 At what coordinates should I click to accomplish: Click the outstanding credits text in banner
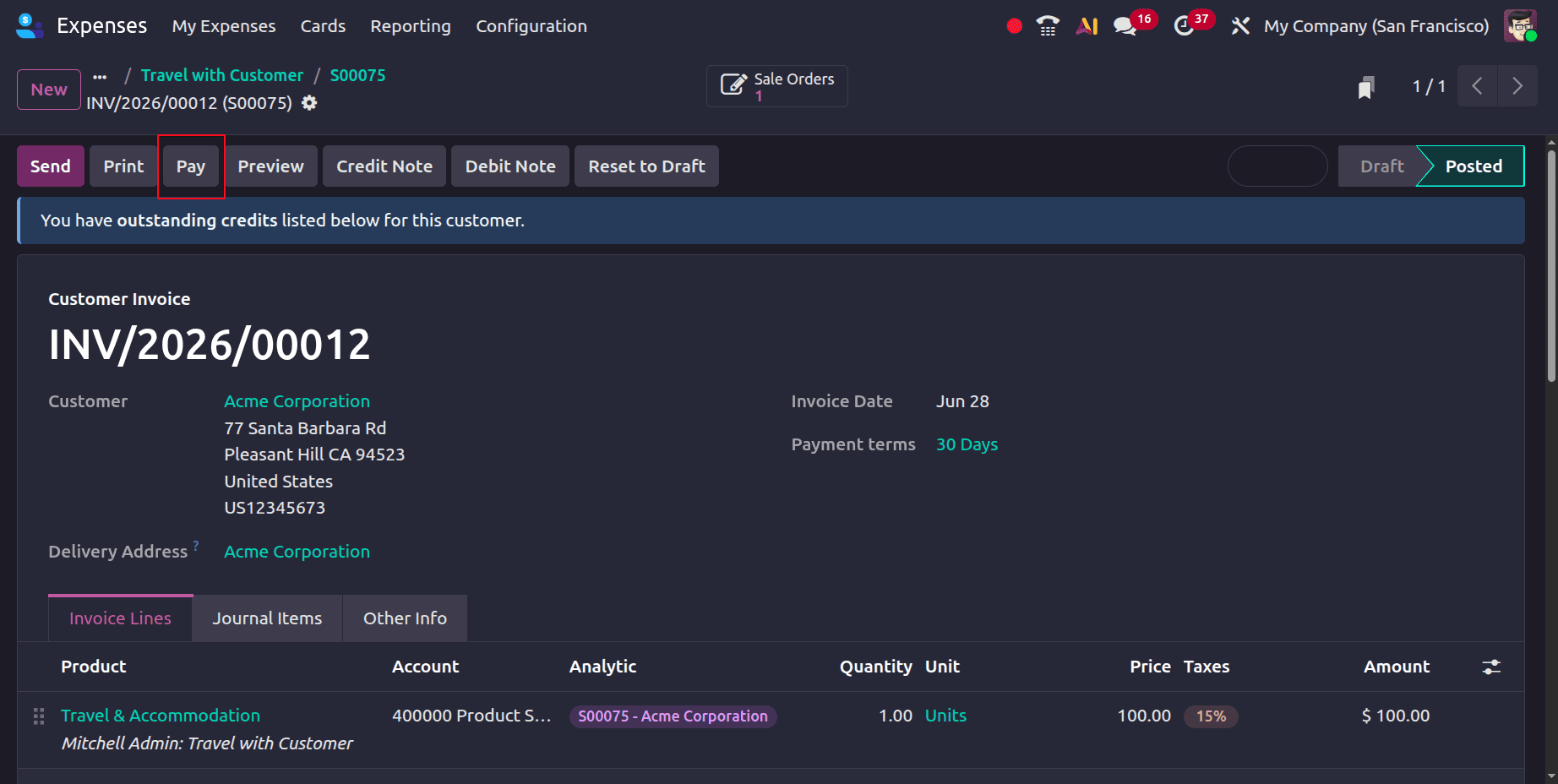(x=197, y=220)
